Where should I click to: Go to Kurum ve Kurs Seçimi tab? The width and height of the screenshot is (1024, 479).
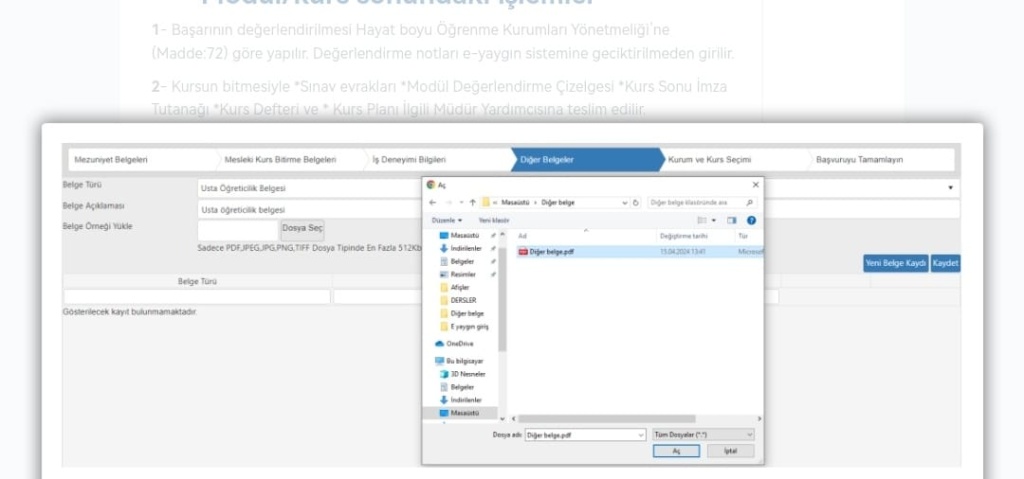coord(709,159)
